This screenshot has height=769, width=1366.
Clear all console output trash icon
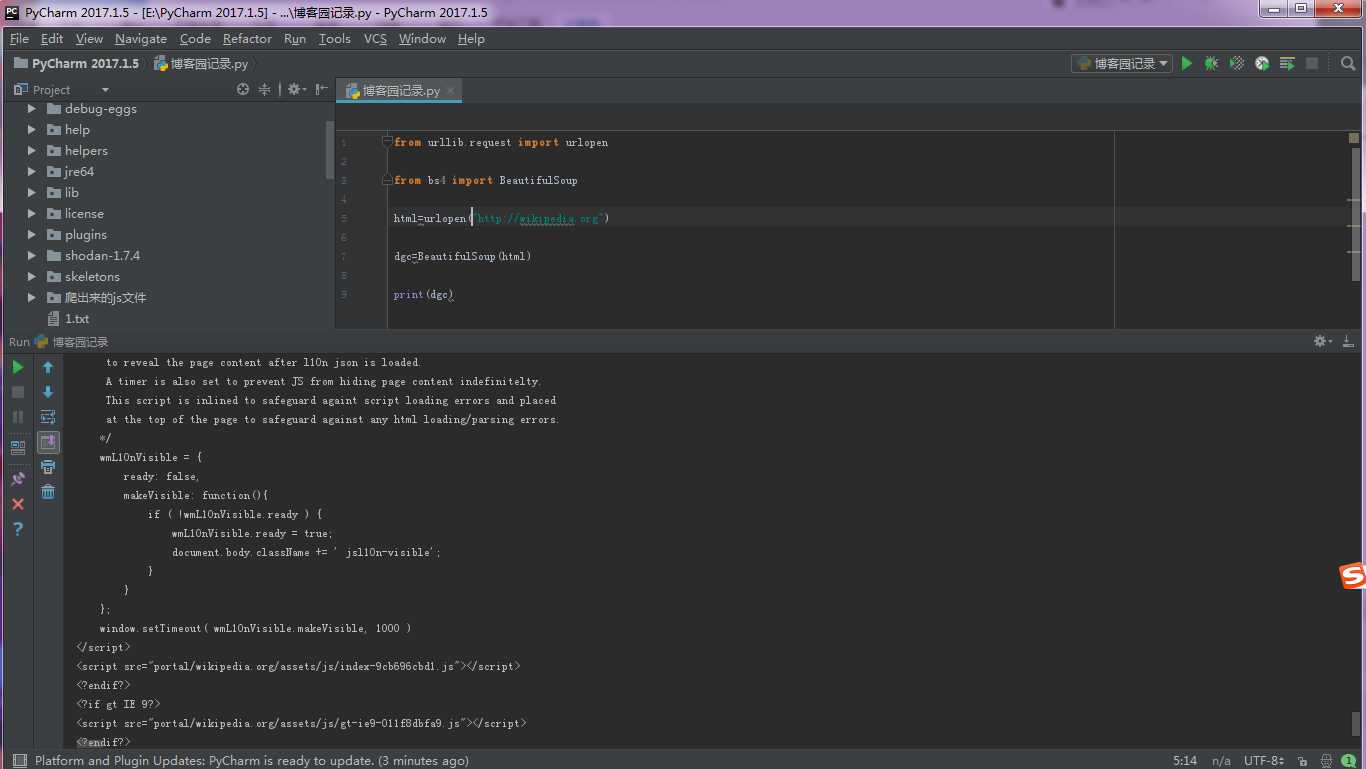tap(48, 492)
